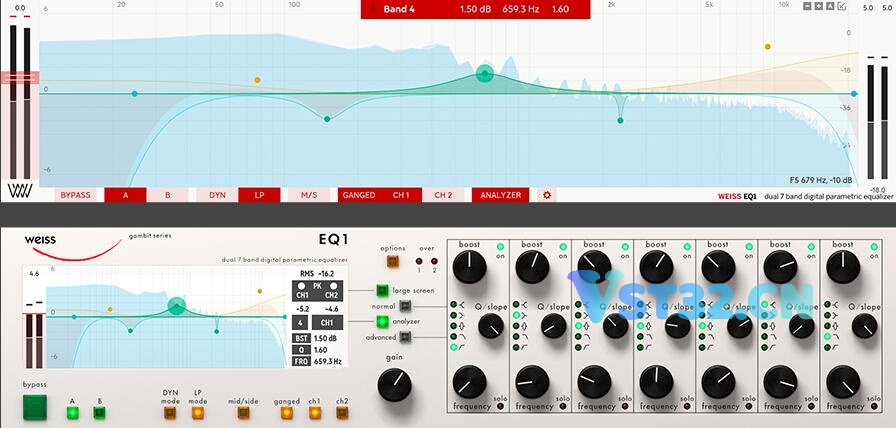Select peak filter type for band 1
The image size is (896, 428).
454,326
